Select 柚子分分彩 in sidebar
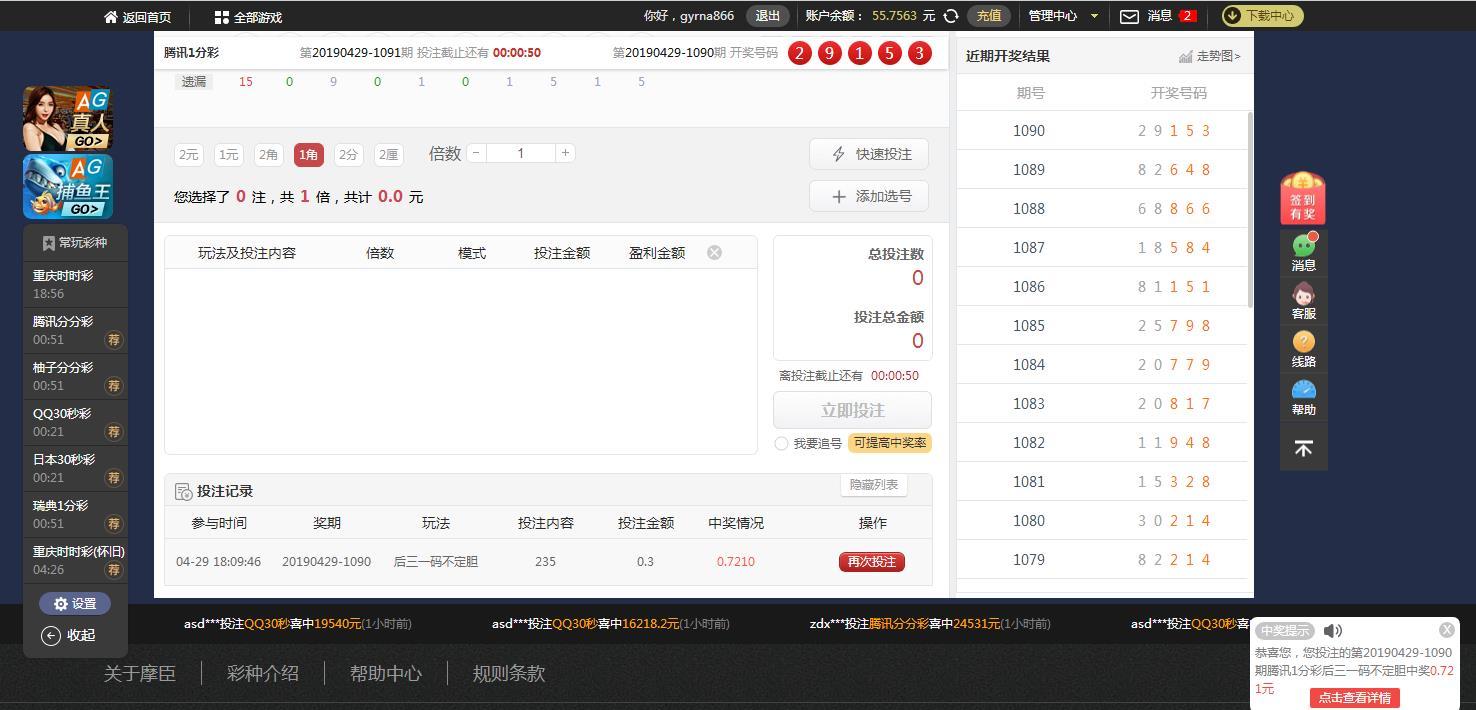1476x710 pixels. click(x=76, y=376)
